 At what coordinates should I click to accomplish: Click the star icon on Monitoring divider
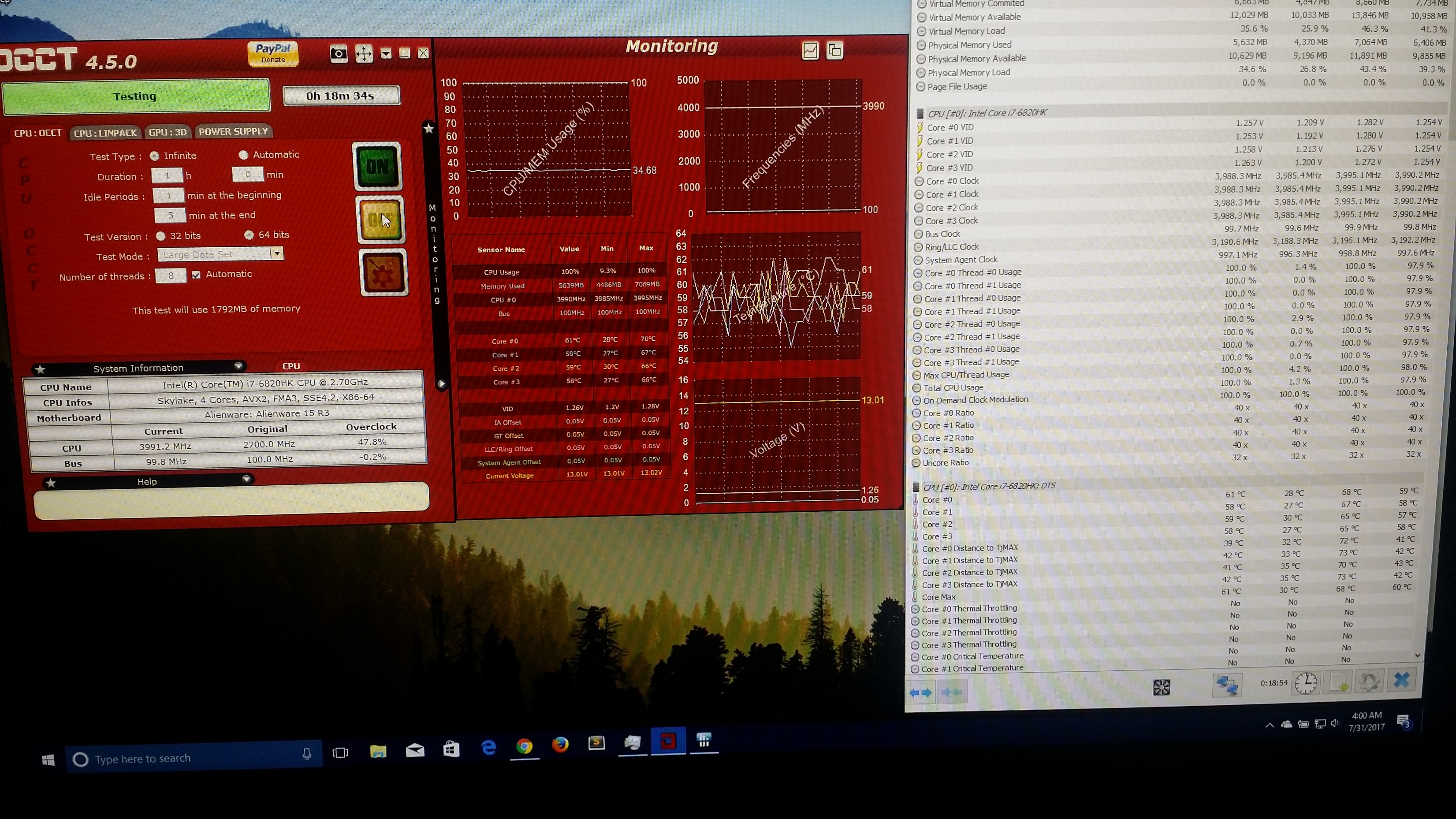429,129
